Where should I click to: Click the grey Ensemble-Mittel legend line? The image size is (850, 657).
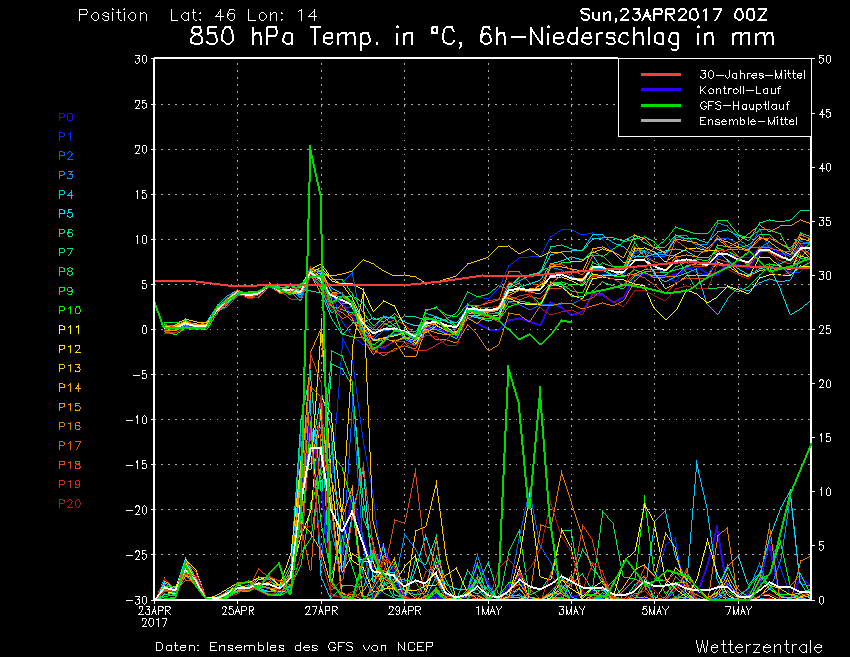pyautogui.click(x=661, y=120)
